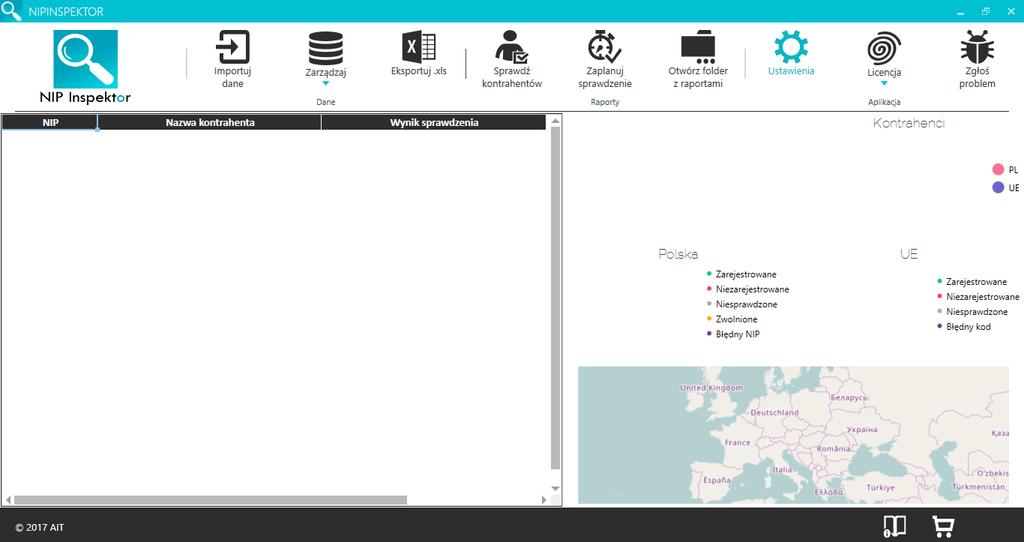
Task: Toggle PL legend entry
Action: click(x=1005, y=170)
